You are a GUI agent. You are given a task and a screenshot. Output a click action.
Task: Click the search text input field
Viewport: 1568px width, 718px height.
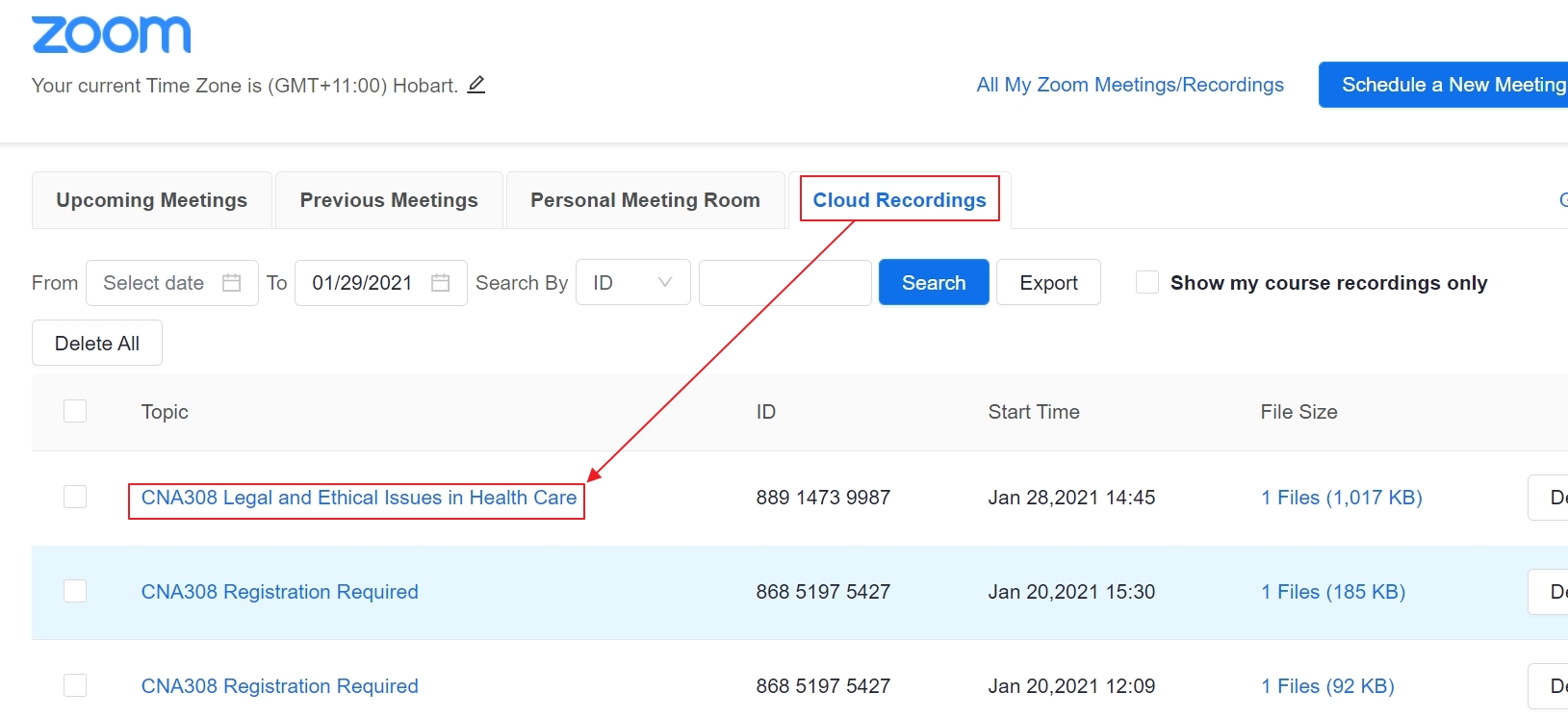785,283
